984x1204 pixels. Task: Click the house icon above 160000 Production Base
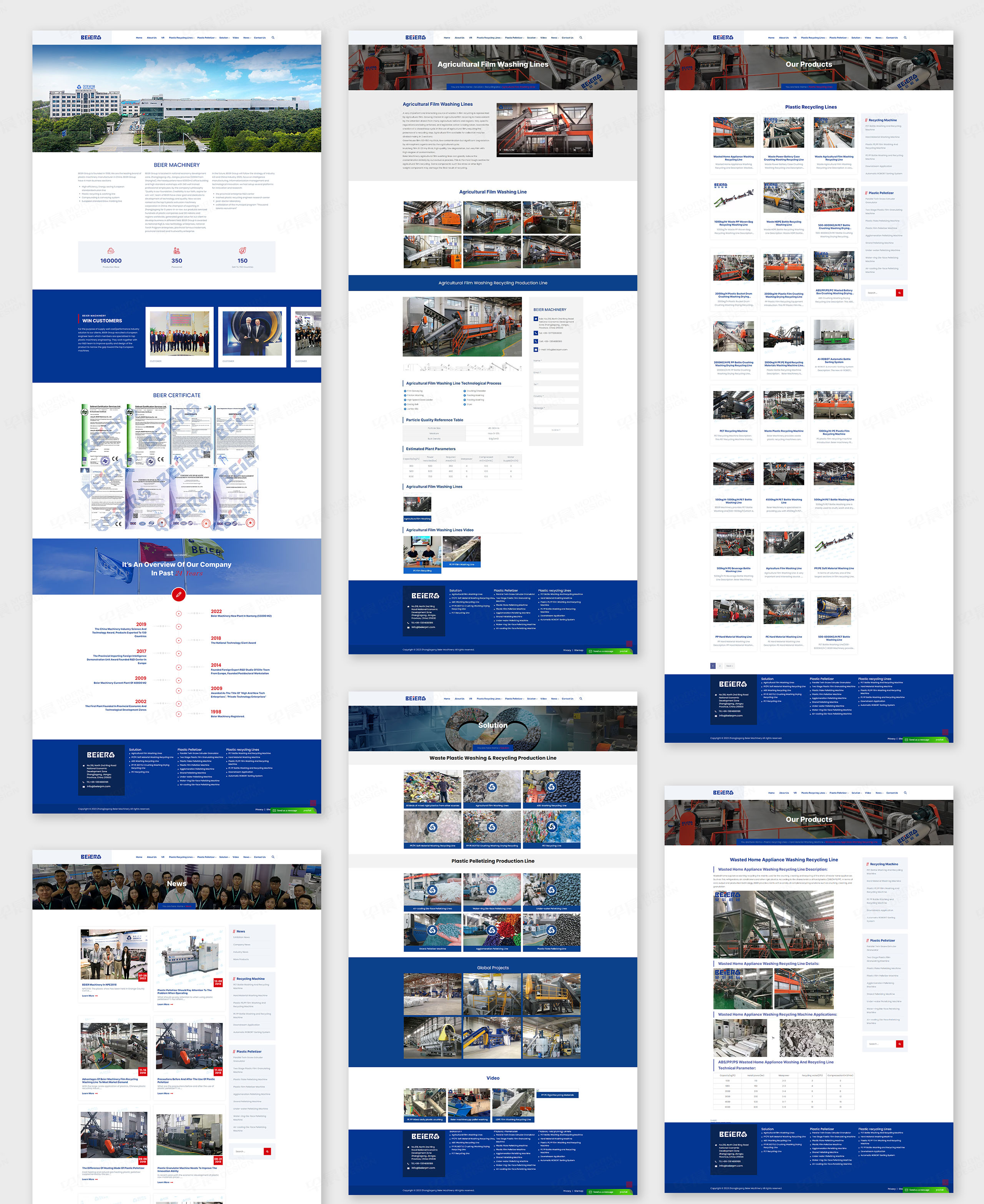(111, 251)
